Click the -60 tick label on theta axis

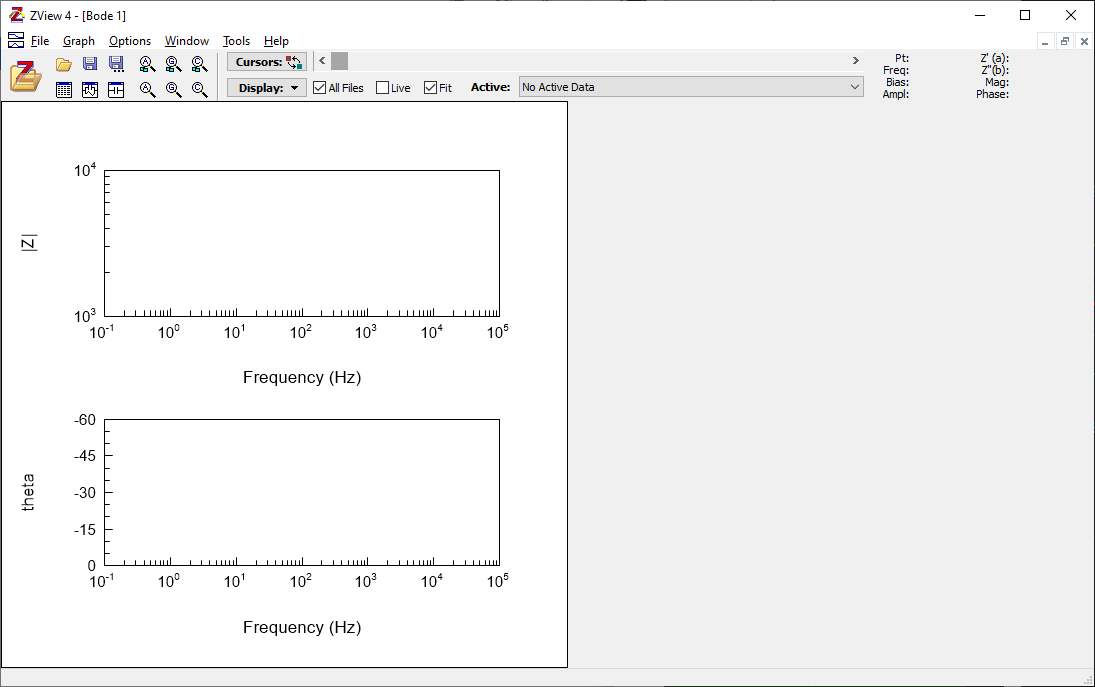click(x=84, y=420)
